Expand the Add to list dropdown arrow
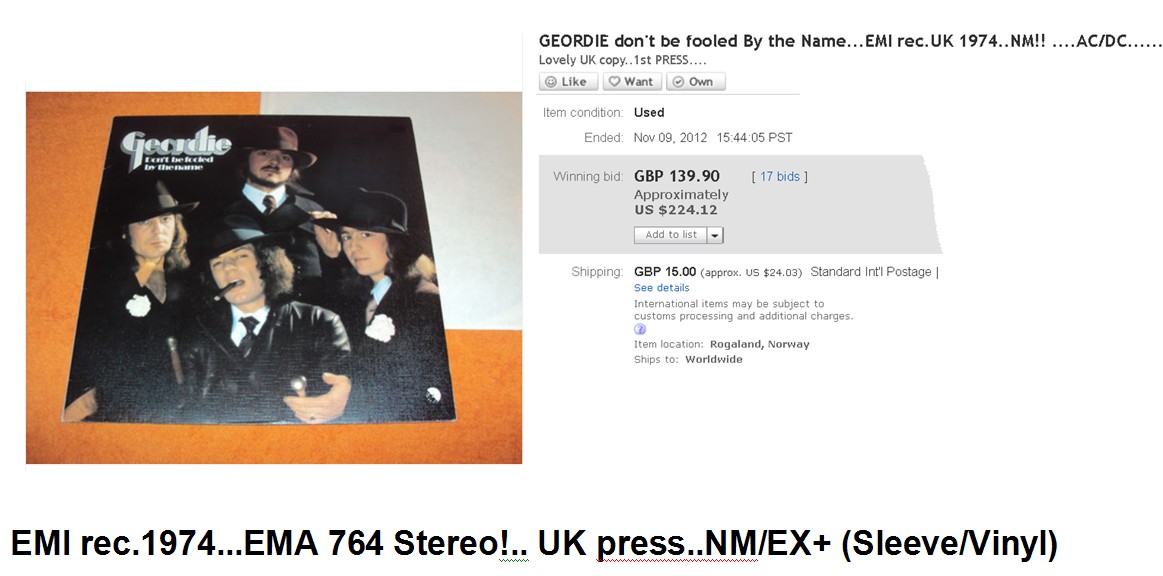The height and width of the screenshot is (576, 1163). pyautogui.click(x=715, y=235)
